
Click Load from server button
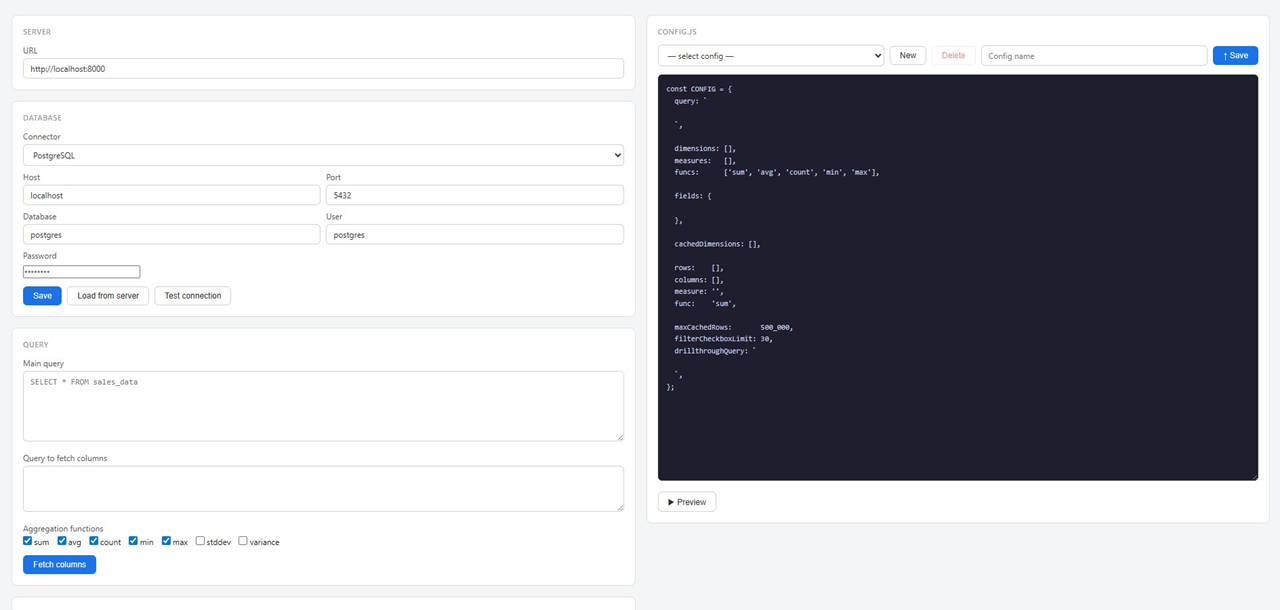click(x=108, y=296)
